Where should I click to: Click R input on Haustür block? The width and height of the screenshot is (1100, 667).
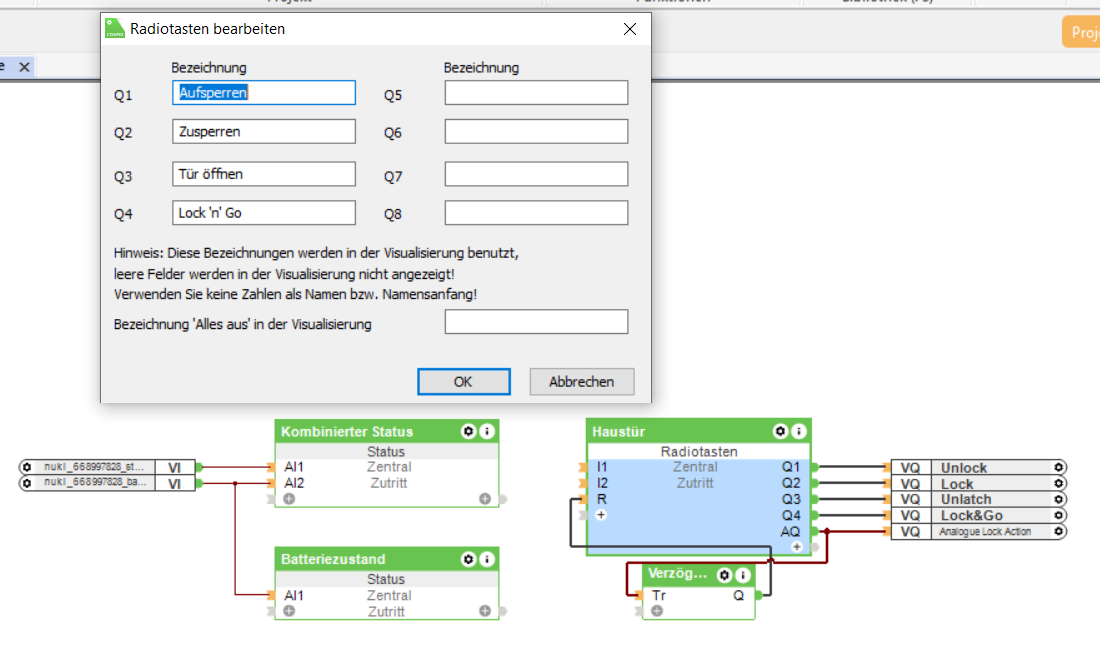coord(601,499)
